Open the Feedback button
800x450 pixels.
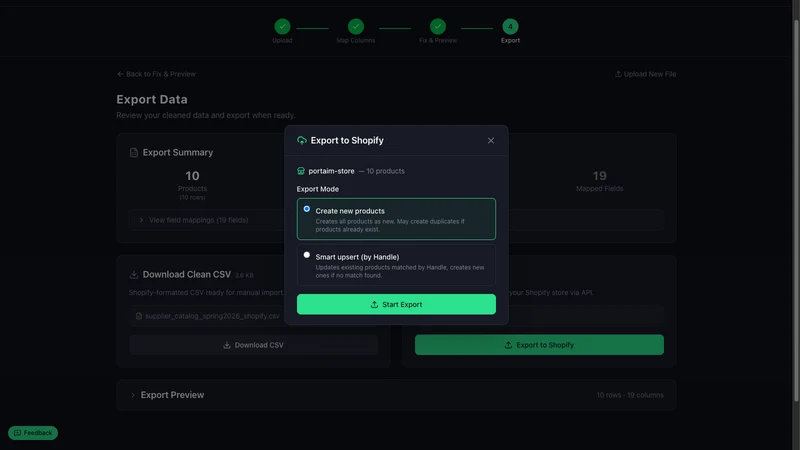click(x=33, y=433)
